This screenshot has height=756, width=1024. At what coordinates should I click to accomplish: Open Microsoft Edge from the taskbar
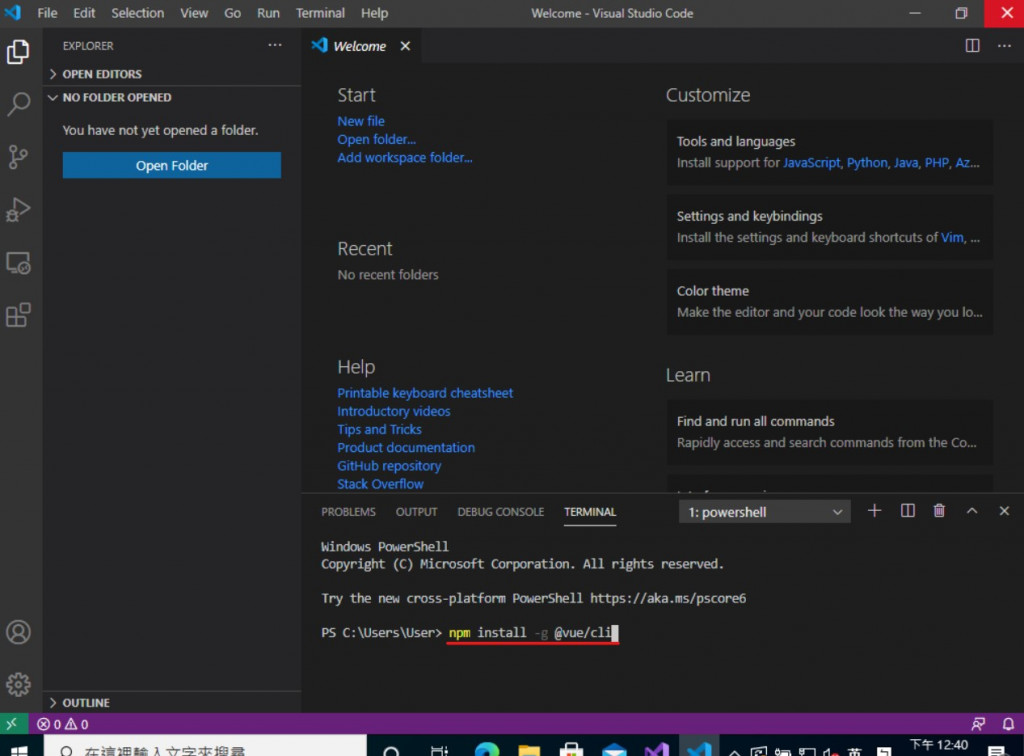pyautogui.click(x=487, y=749)
